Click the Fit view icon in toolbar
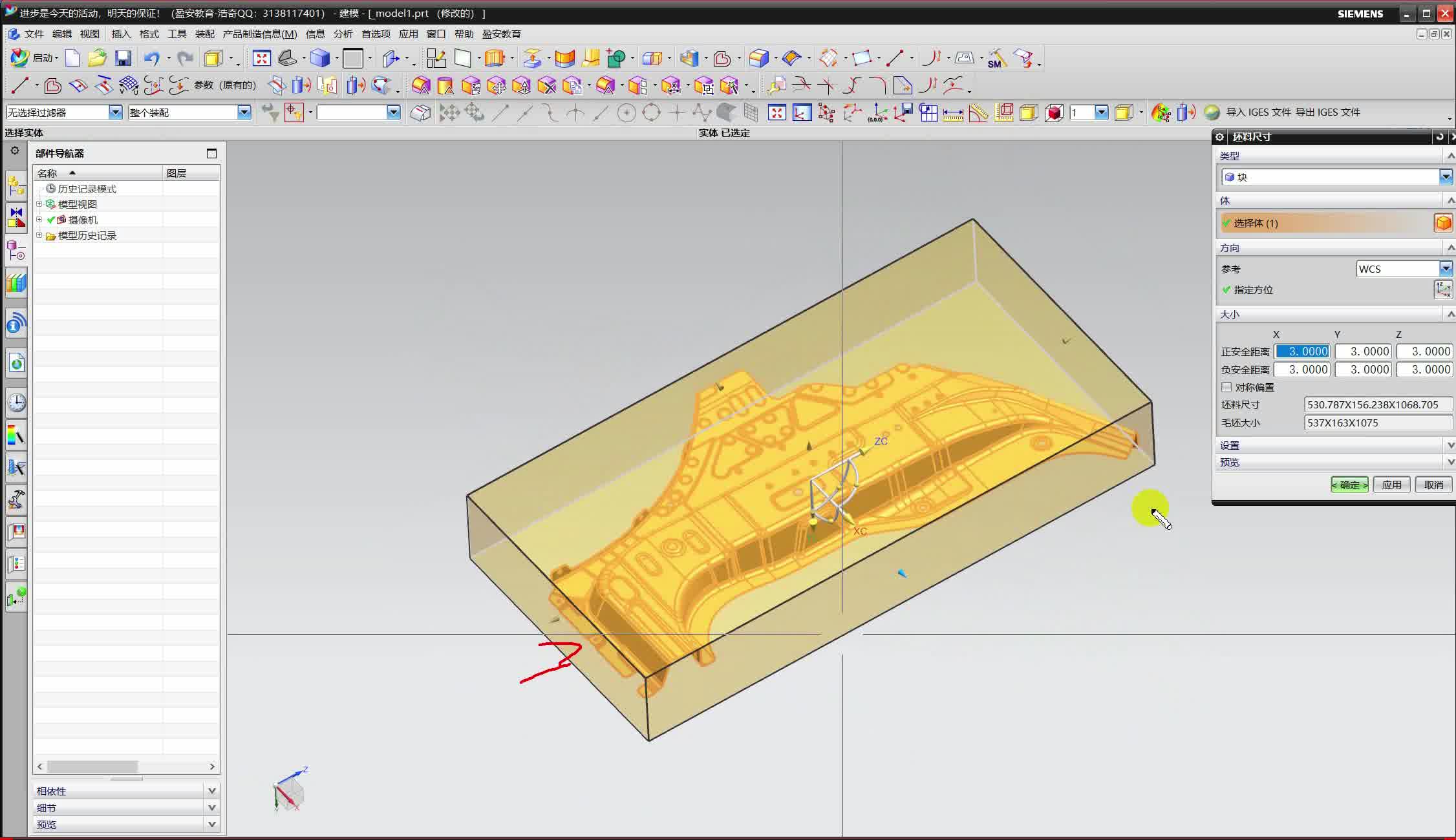Viewport: 1456px width, 840px height. tap(261, 58)
